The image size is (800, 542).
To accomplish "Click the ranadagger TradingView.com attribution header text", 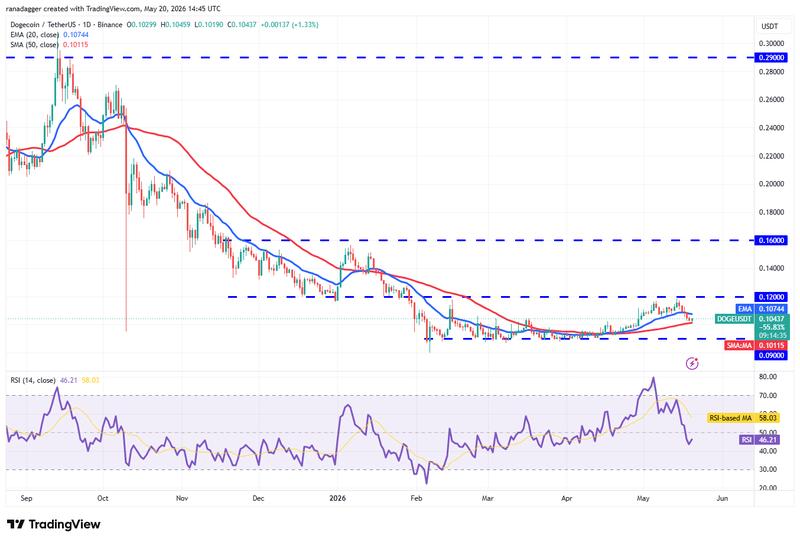I will 114,9.
